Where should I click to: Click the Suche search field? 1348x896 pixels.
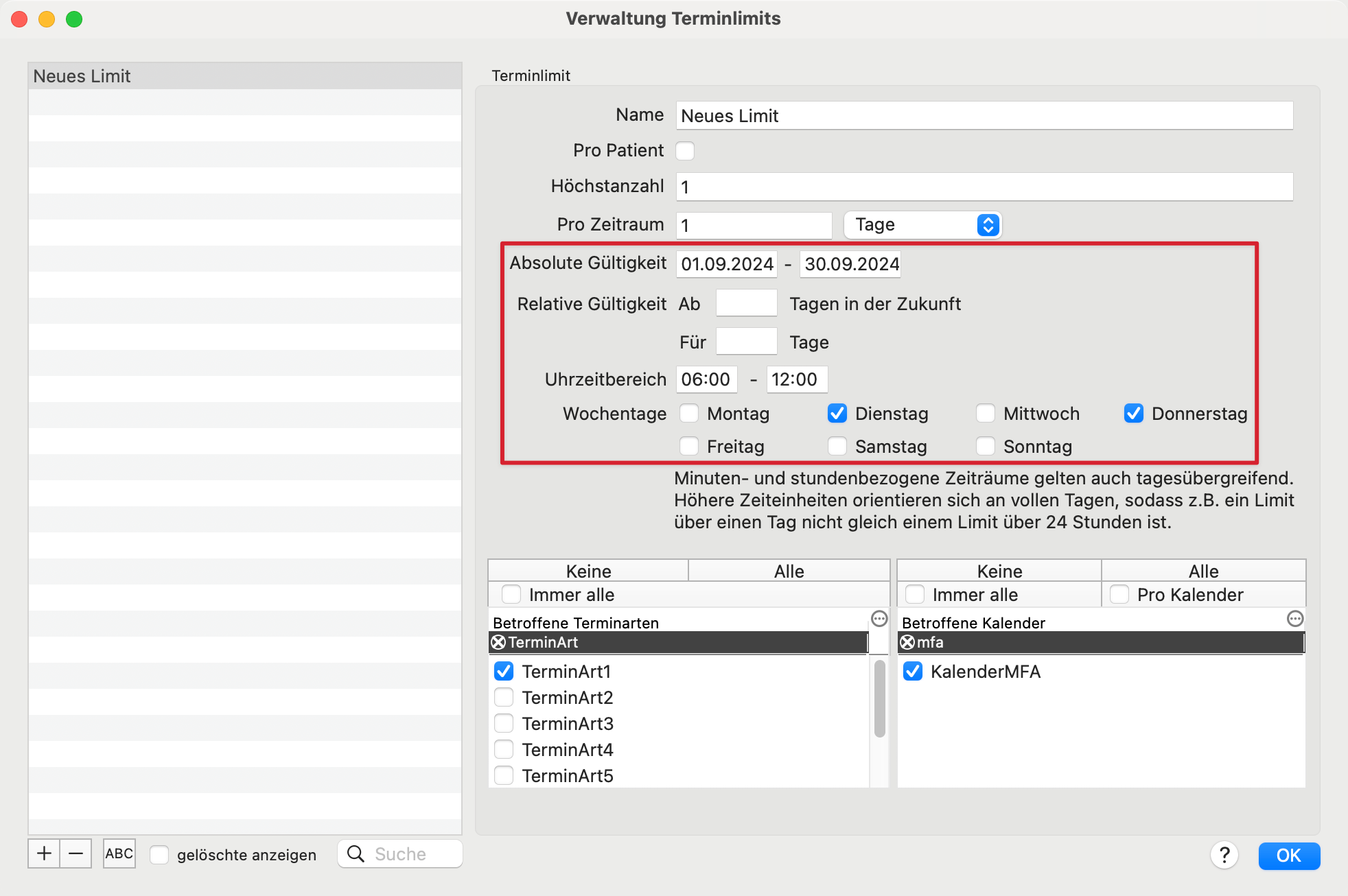[x=400, y=853]
